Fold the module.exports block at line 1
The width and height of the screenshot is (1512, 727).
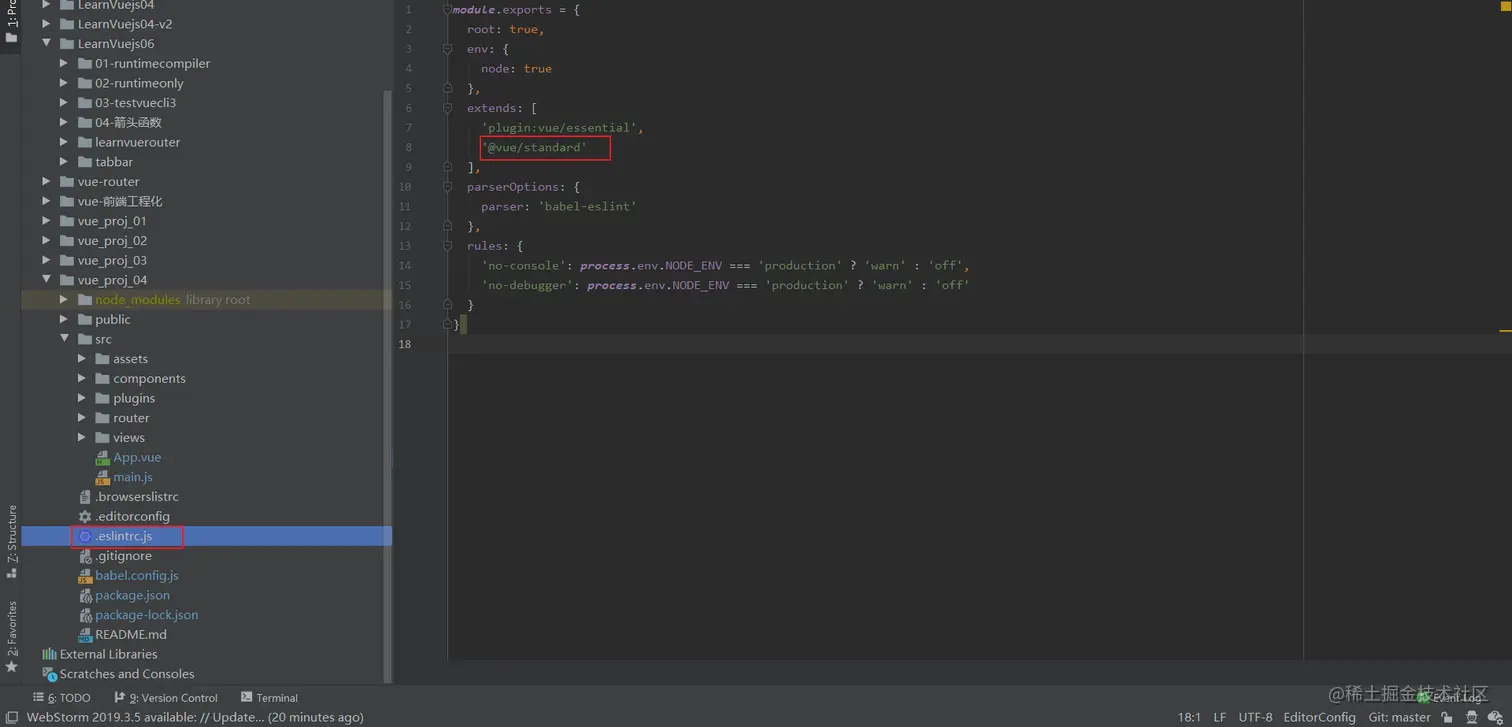447,9
